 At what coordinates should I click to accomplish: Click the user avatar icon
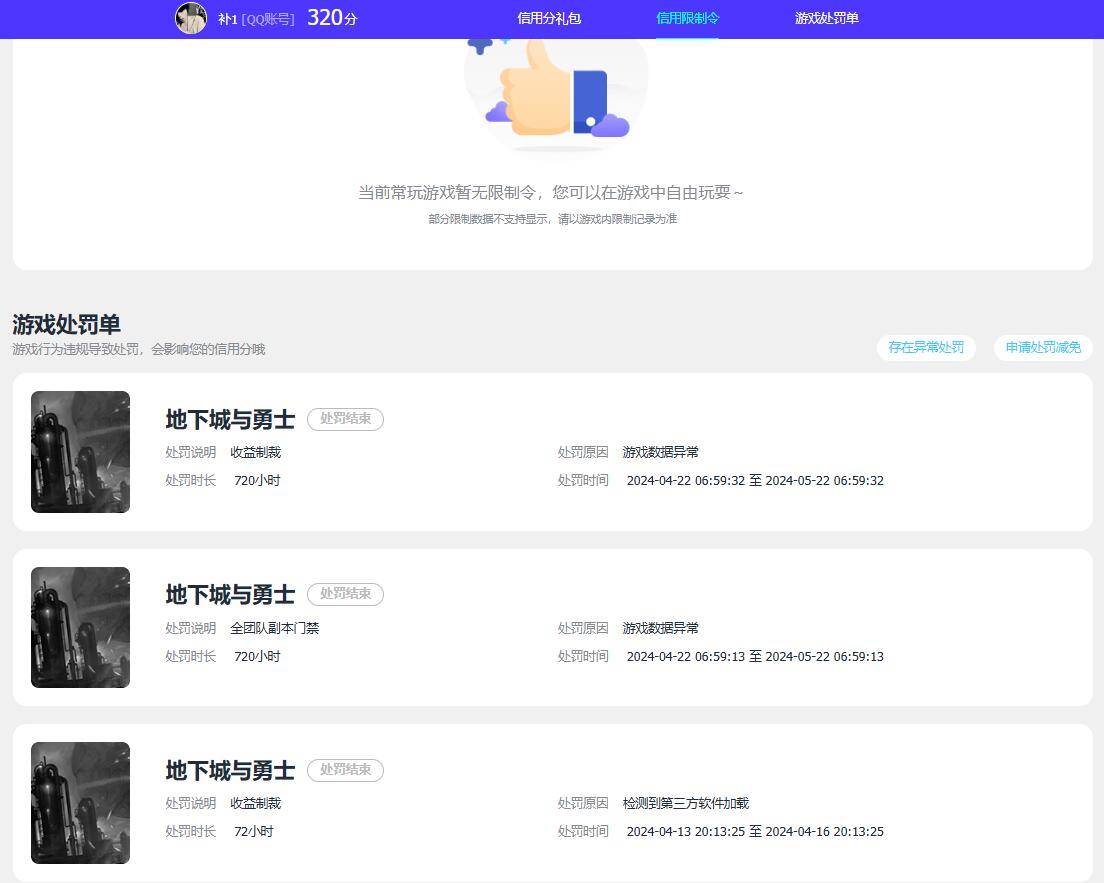[190, 18]
